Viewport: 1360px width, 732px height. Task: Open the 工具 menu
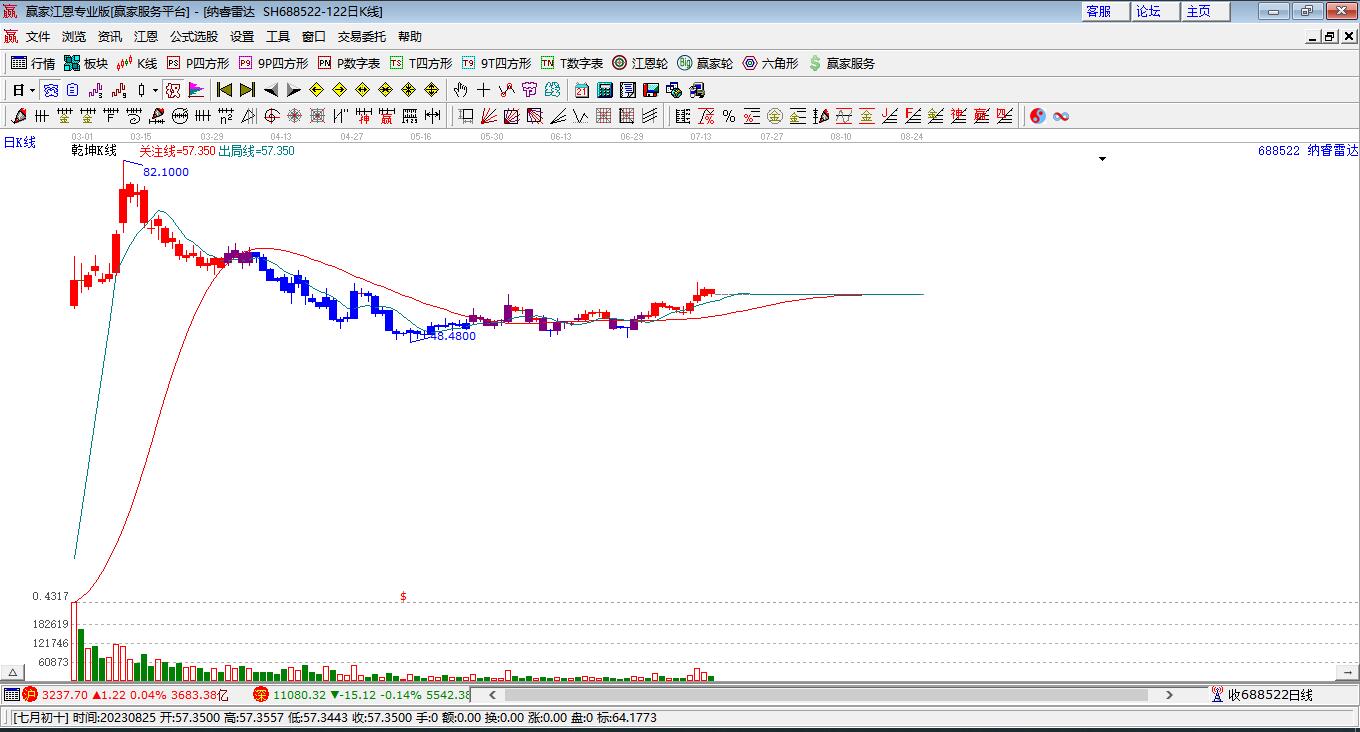(278, 36)
